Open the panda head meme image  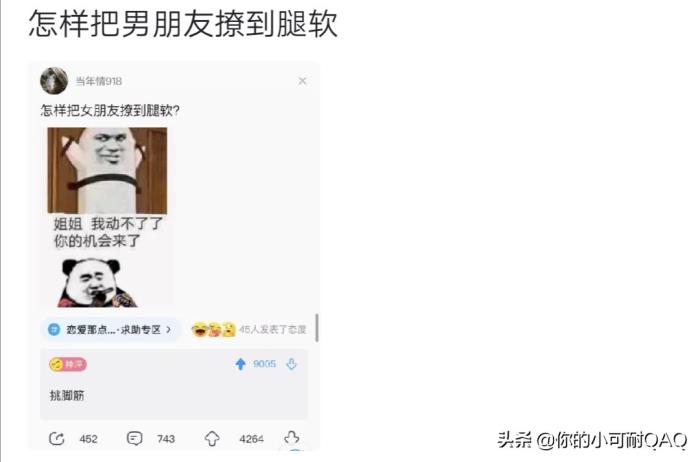(97, 283)
